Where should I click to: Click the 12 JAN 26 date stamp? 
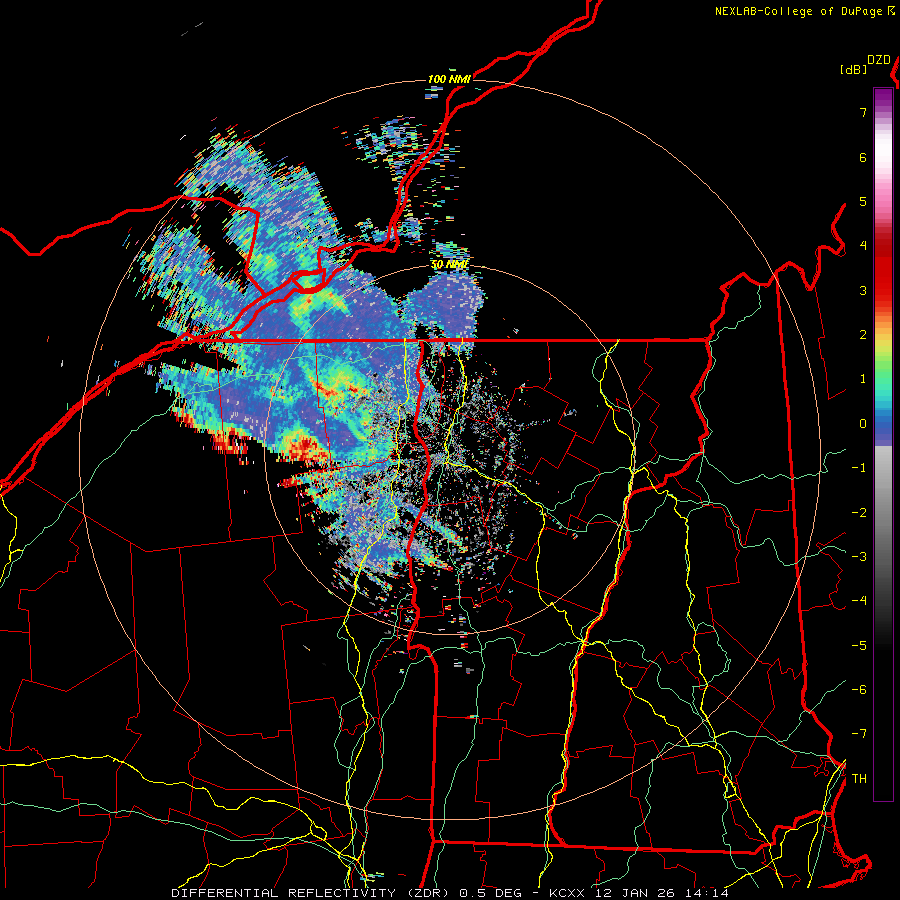pos(634,893)
